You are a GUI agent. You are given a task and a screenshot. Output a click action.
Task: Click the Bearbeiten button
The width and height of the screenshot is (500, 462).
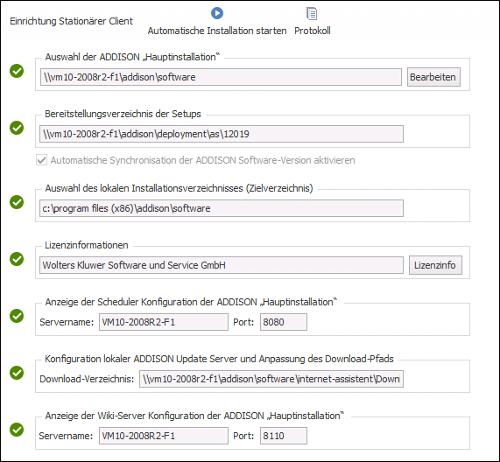(434, 77)
